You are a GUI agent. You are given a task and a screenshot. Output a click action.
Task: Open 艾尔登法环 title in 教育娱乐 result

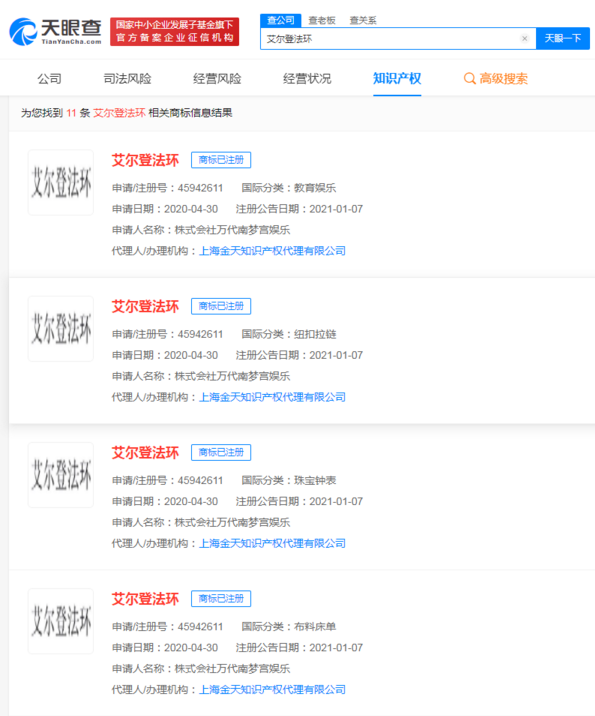pyautogui.click(x=145, y=160)
